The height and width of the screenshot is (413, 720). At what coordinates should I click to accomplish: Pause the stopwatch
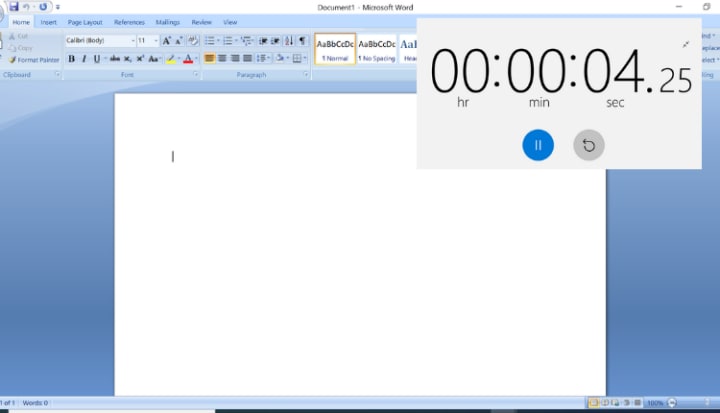point(538,145)
